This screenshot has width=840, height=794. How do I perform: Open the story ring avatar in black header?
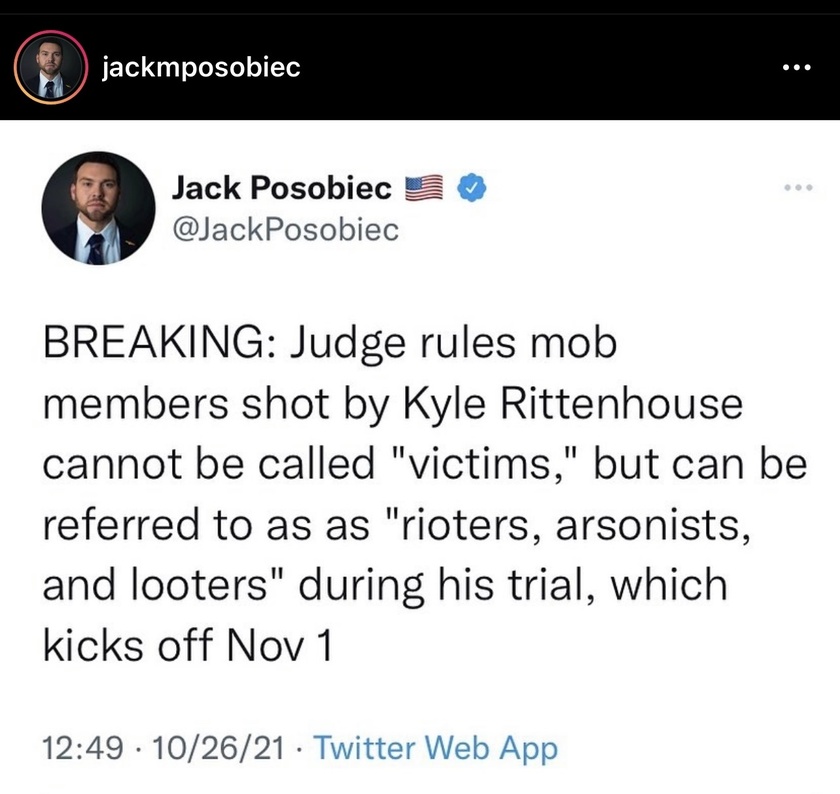pyautogui.click(x=51, y=68)
